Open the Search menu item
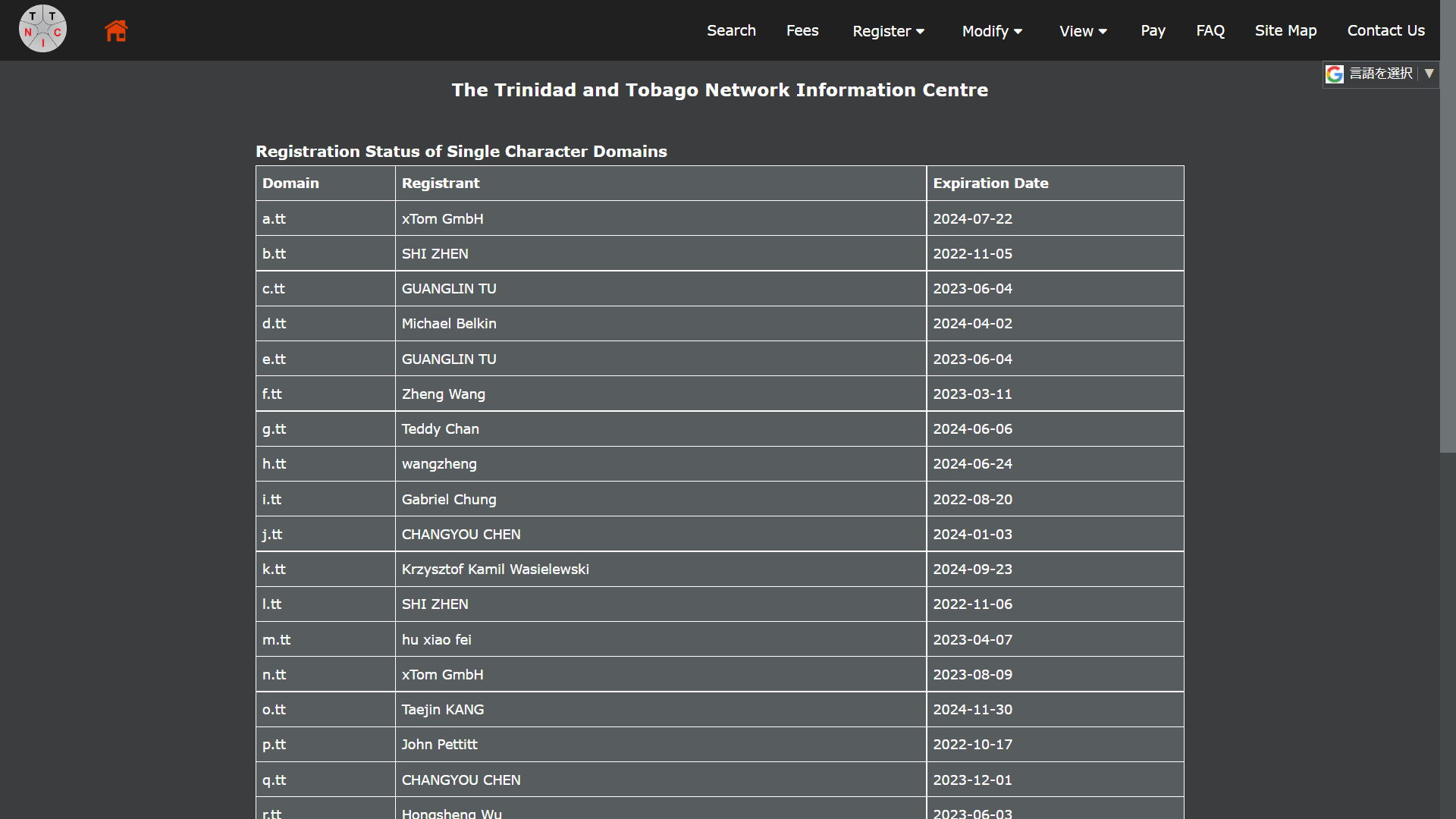 click(x=731, y=30)
